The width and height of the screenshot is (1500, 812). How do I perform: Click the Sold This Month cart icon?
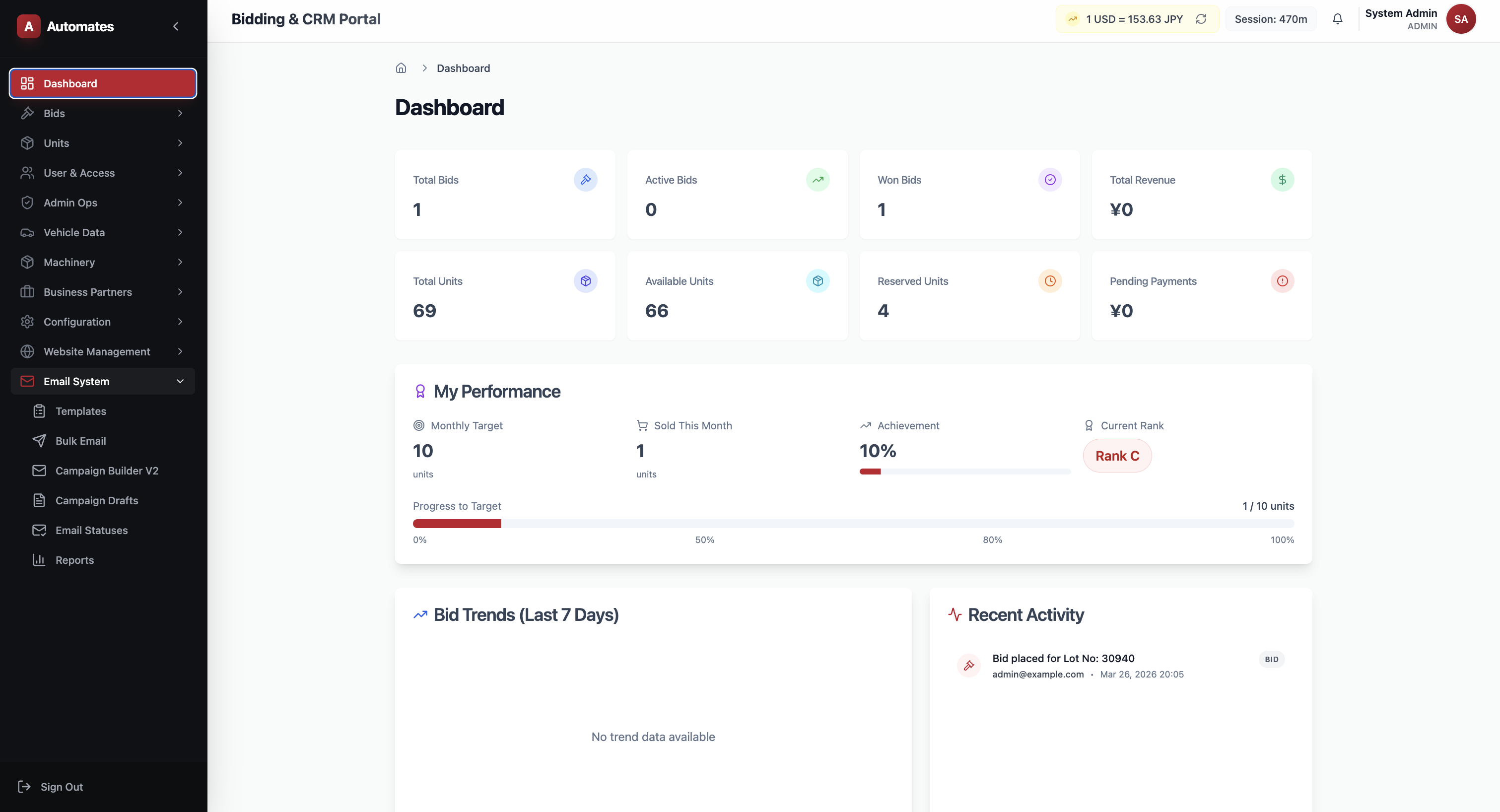point(642,425)
